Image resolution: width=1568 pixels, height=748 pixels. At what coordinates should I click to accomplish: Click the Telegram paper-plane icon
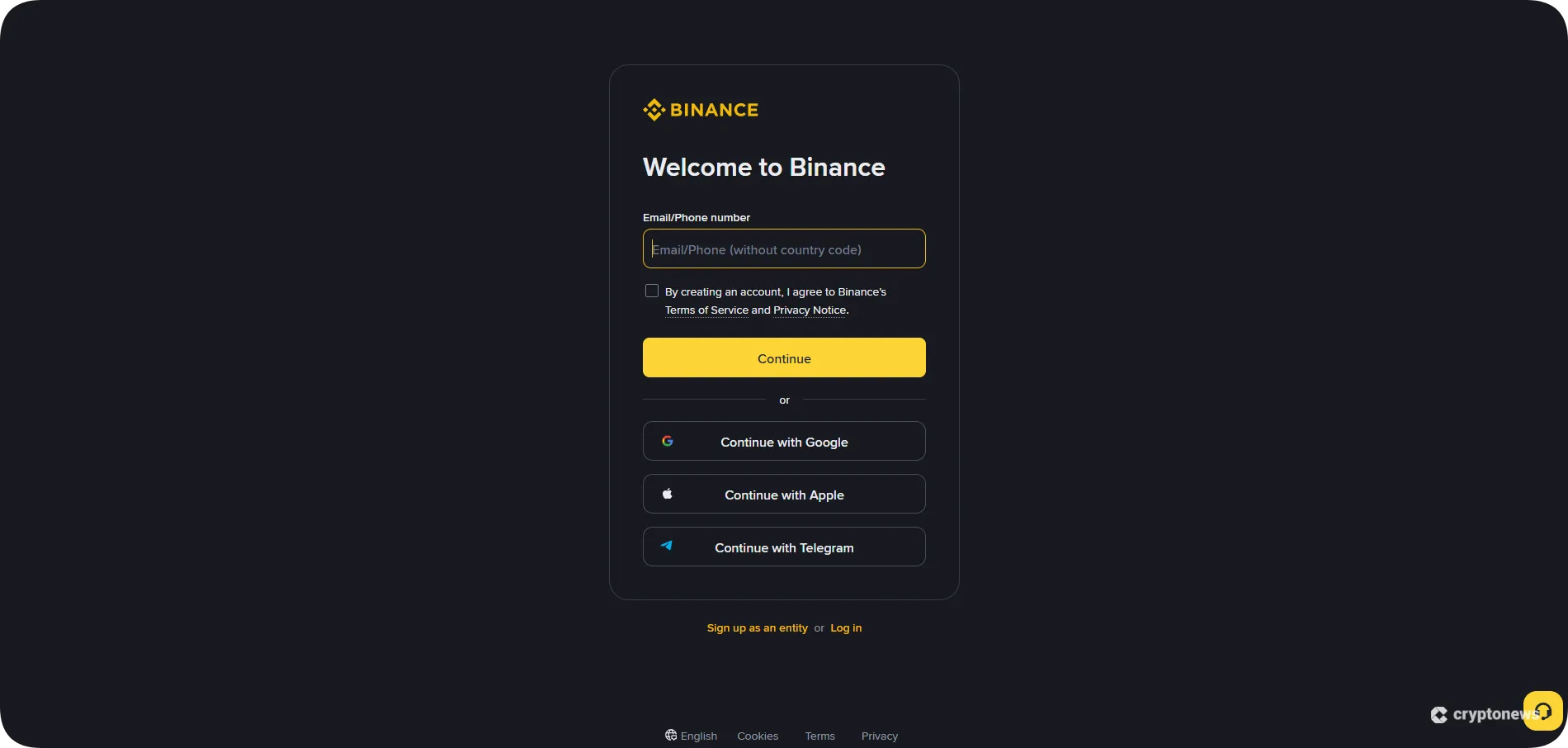[x=666, y=546]
